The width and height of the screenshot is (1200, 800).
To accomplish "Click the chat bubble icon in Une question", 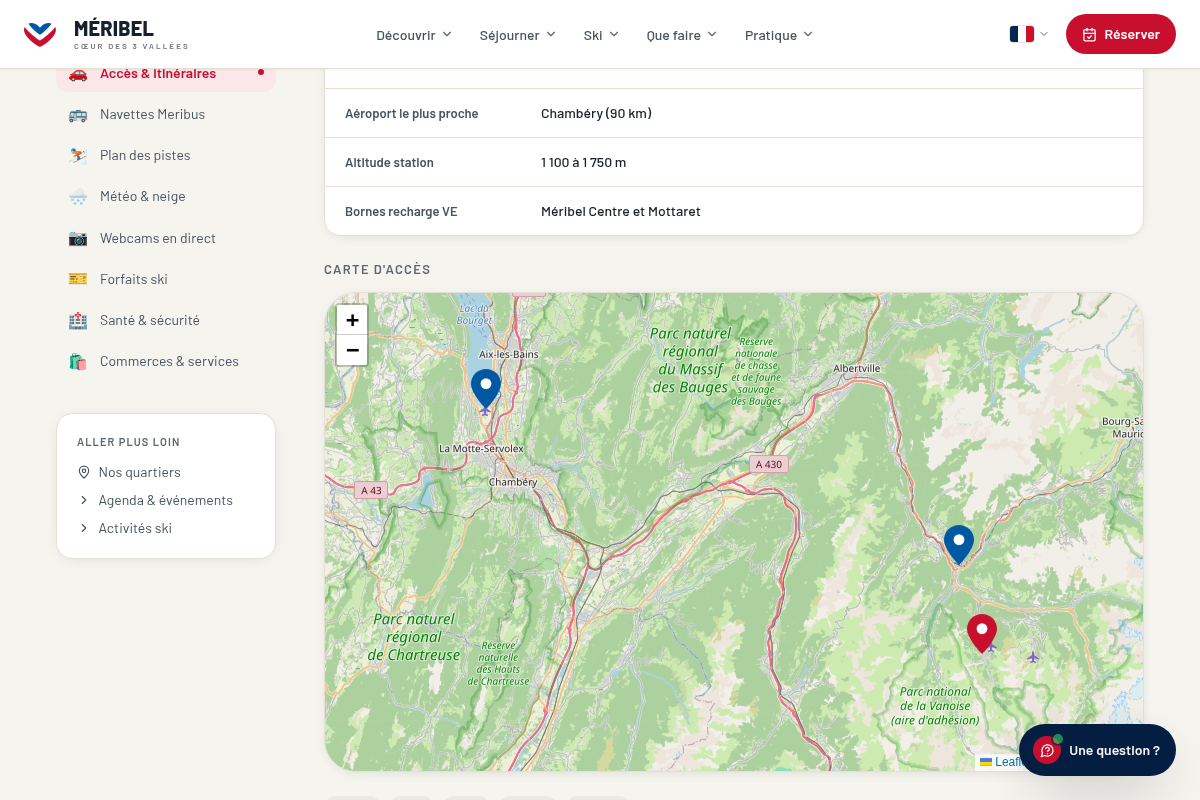I will click(1047, 750).
